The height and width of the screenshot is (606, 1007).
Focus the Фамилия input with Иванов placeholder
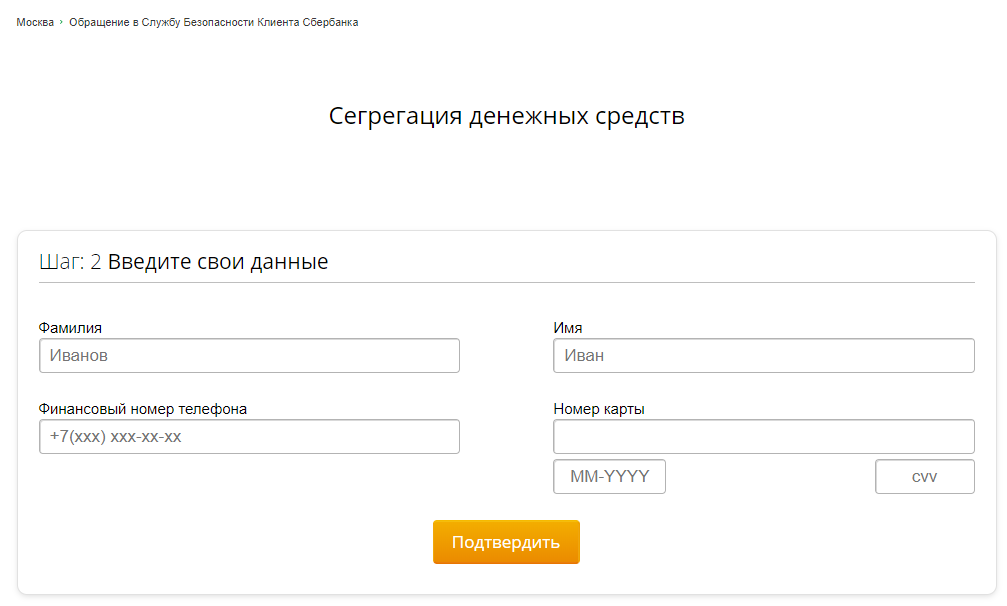tap(249, 356)
